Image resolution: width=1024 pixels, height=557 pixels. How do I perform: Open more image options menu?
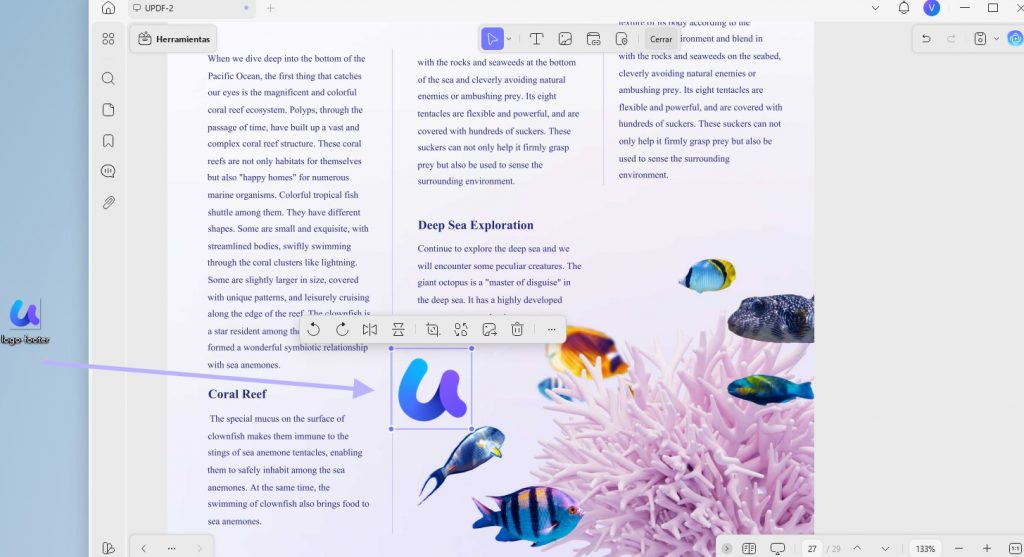click(552, 330)
